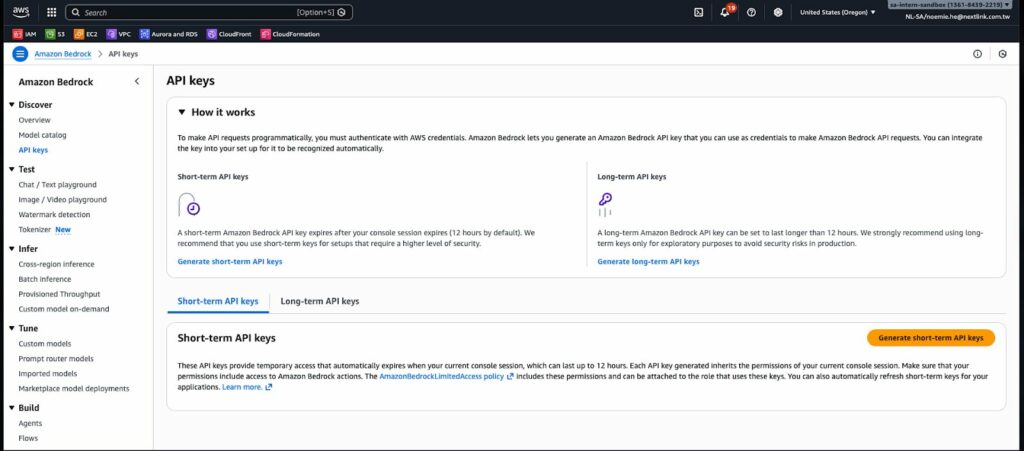Open the clock history icon at top right
The width and height of the screenshot is (1024, 451).
click(x=1002, y=54)
